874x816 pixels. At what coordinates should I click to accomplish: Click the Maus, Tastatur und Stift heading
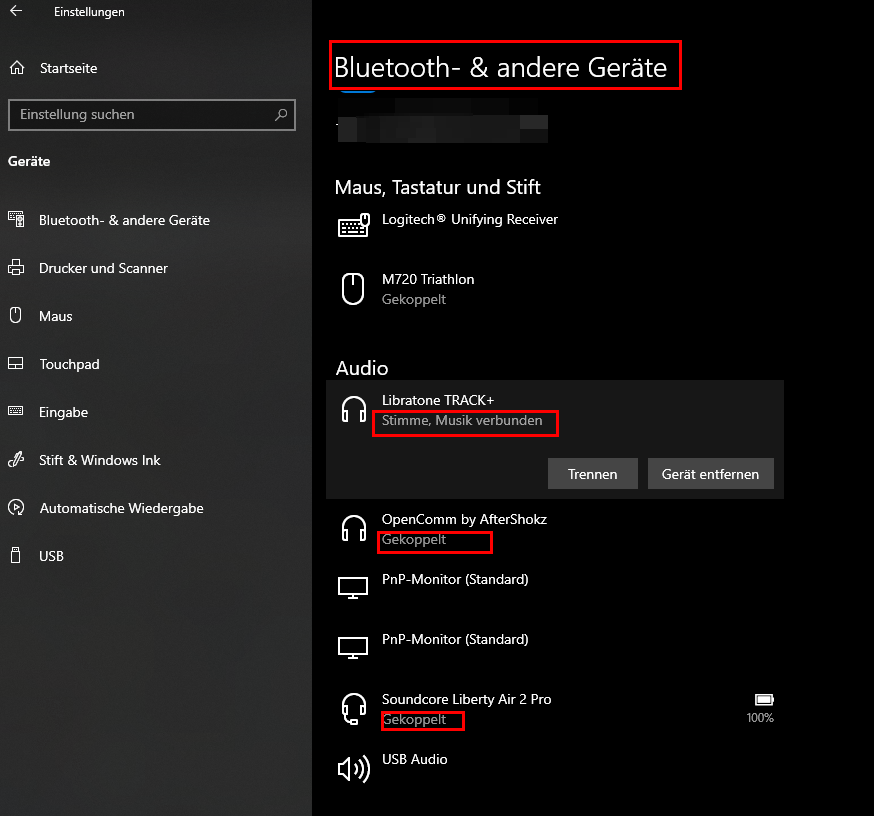tap(438, 187)
